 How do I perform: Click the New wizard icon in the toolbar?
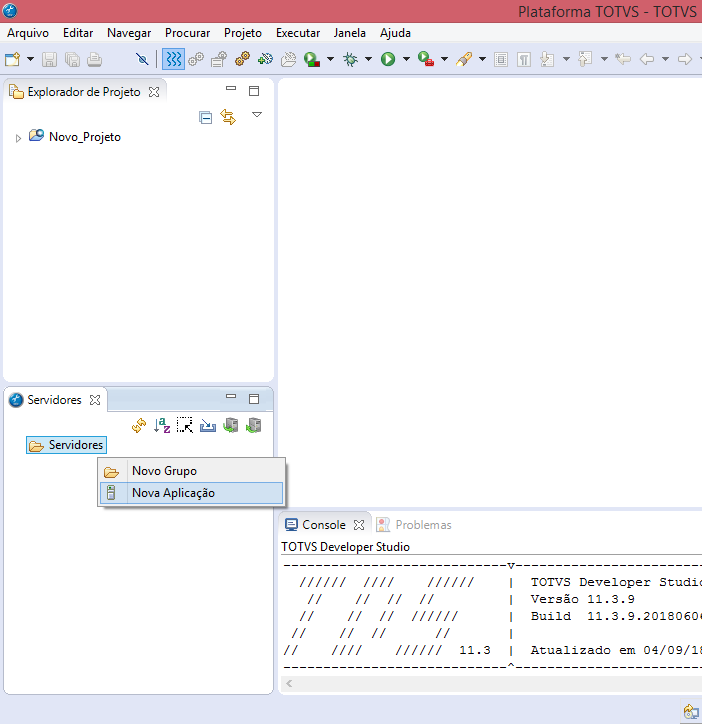tap(12, 59)
